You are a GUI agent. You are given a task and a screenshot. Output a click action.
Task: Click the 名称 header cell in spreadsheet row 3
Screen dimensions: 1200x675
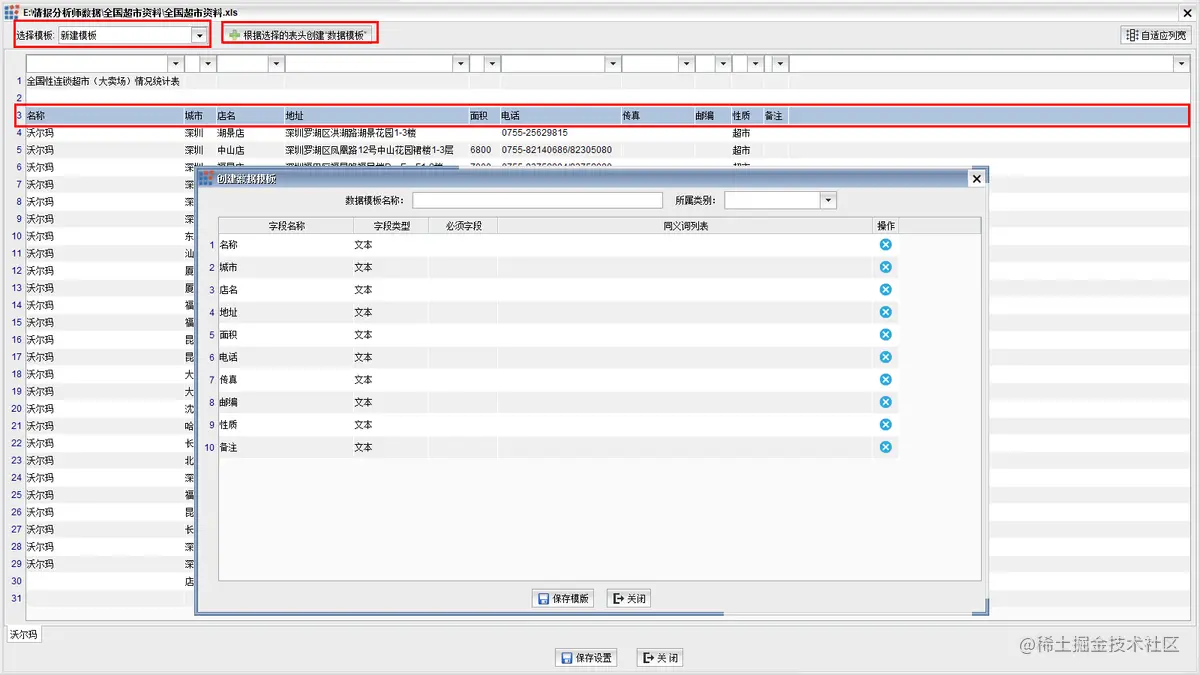click(104, 116)
